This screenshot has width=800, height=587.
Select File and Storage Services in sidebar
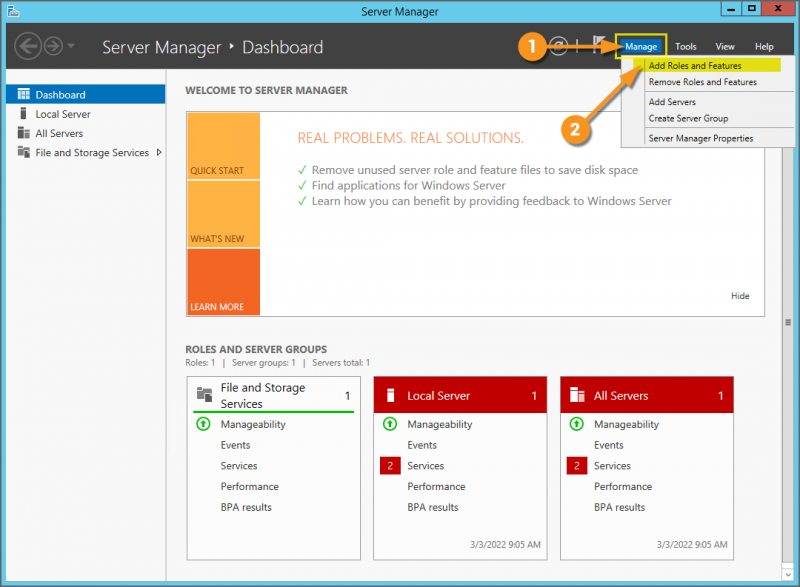pyautogui.click(x=86, y=152)
